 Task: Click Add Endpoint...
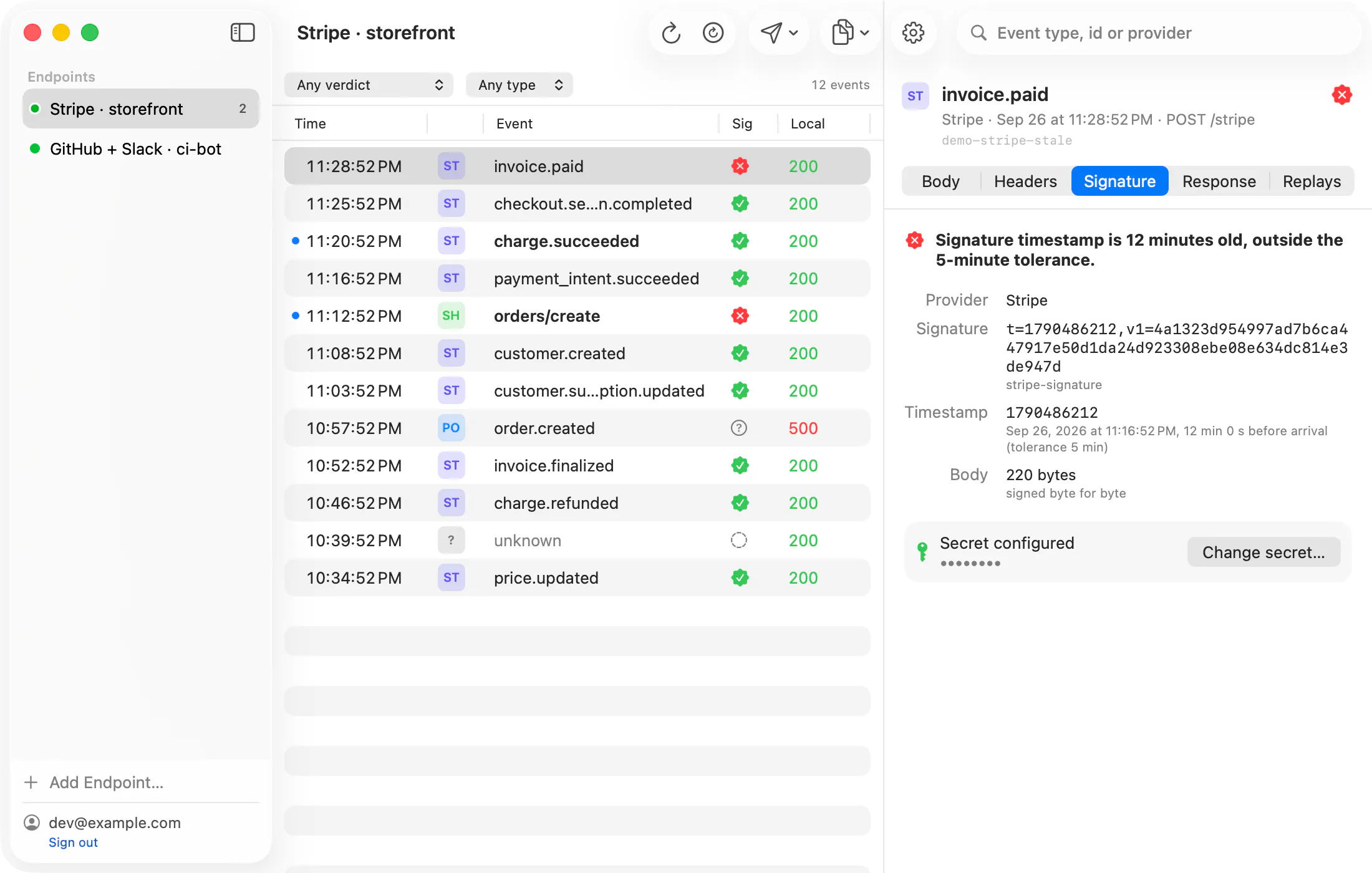(x=94, y=782)
